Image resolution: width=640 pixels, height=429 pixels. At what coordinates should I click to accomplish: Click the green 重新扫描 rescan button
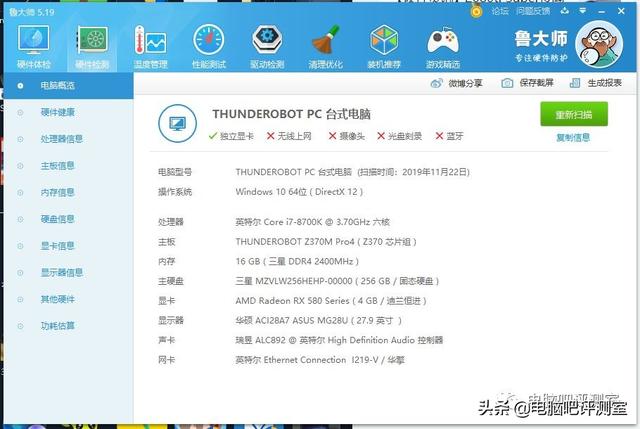tap(574, 114)
